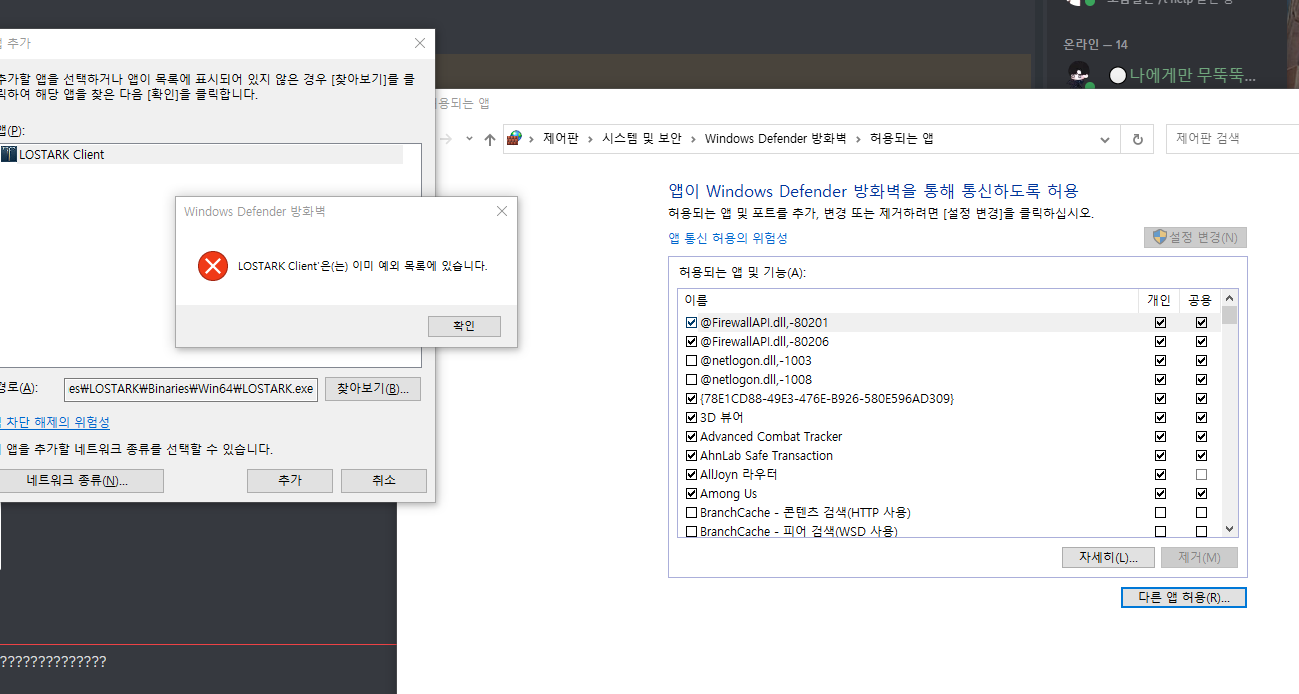Cancel the add app dialog with 취소

384,481
